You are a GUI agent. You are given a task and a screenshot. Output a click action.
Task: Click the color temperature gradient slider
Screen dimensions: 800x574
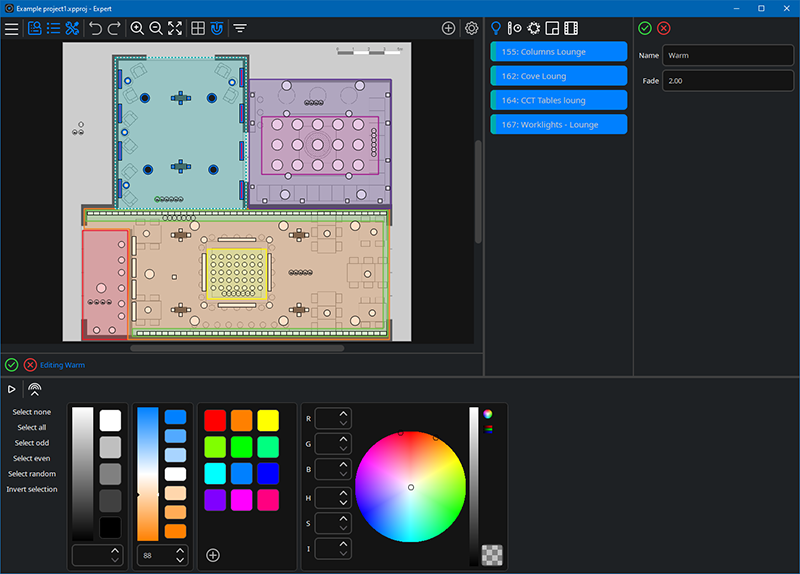pos(147,473)
